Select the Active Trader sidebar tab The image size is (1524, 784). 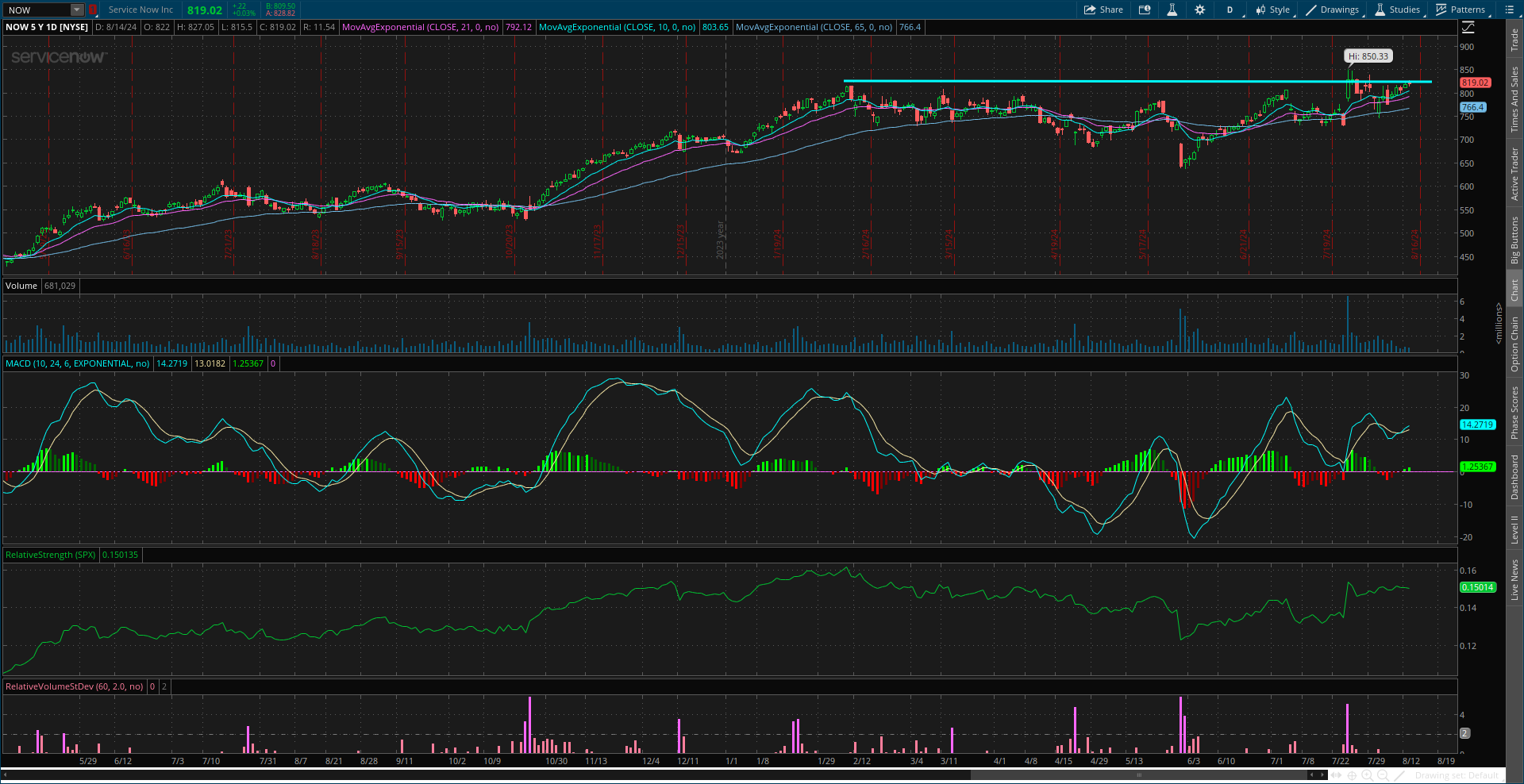(1514, 174)
